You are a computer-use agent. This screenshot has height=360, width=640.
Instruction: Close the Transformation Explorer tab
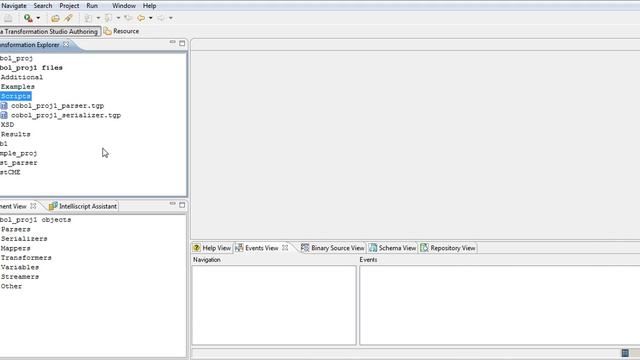click(66, 44)
